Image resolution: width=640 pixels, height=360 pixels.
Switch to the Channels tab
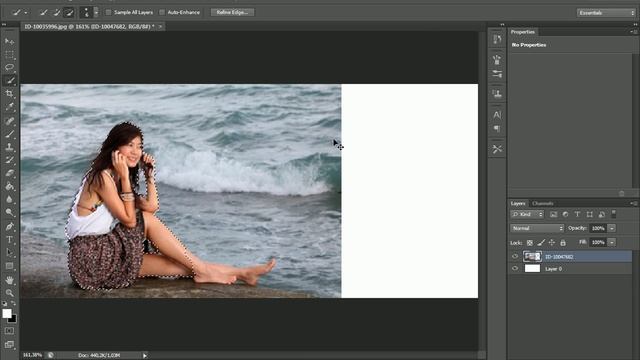tap(542, 203)
